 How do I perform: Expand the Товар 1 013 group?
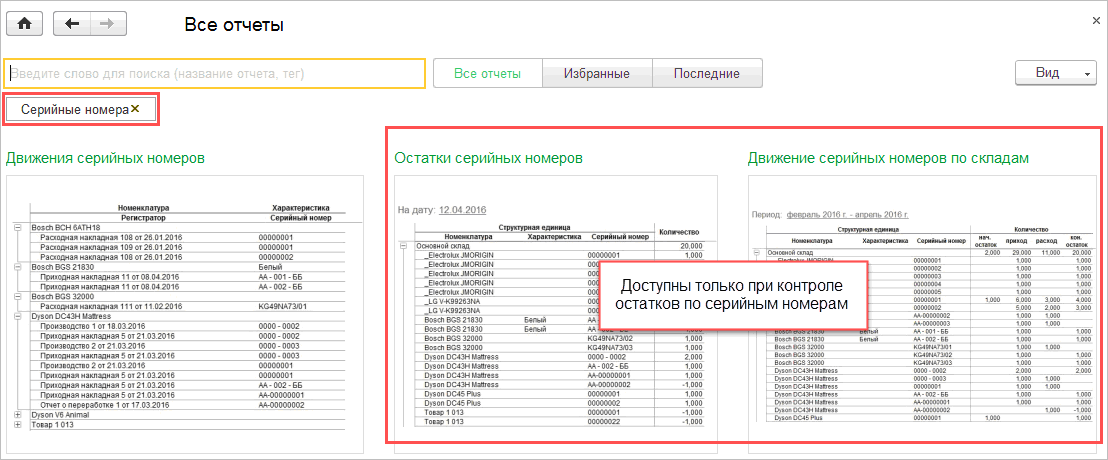[17, 425]
